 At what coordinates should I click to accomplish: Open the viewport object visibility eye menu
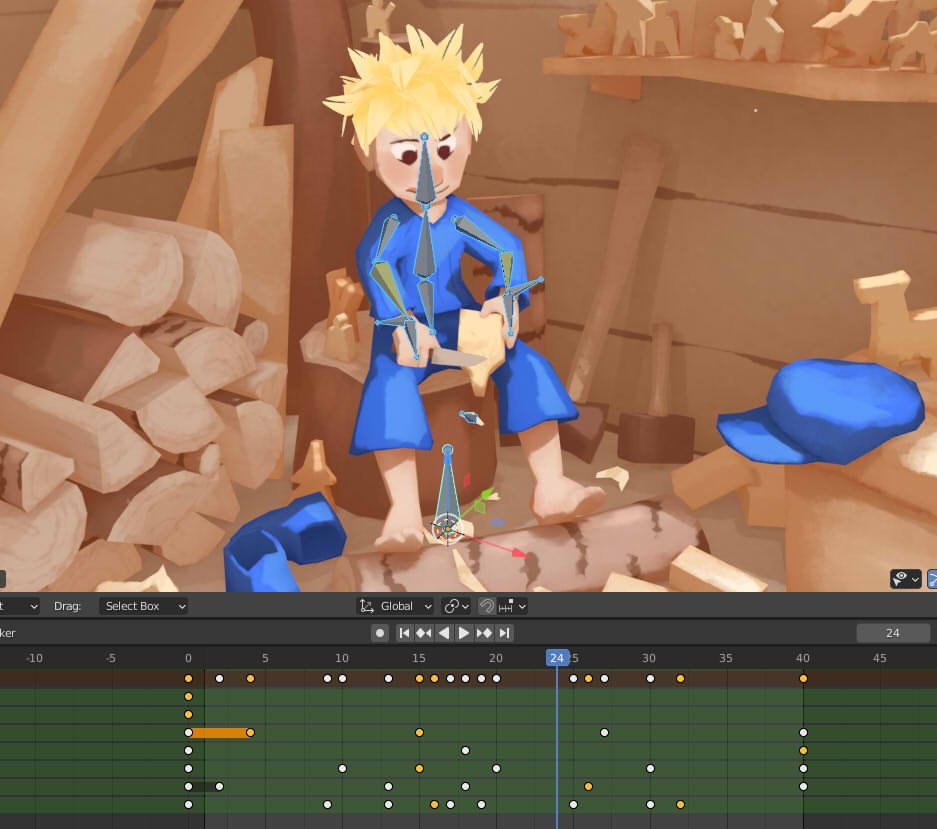[x=905, y=579]
